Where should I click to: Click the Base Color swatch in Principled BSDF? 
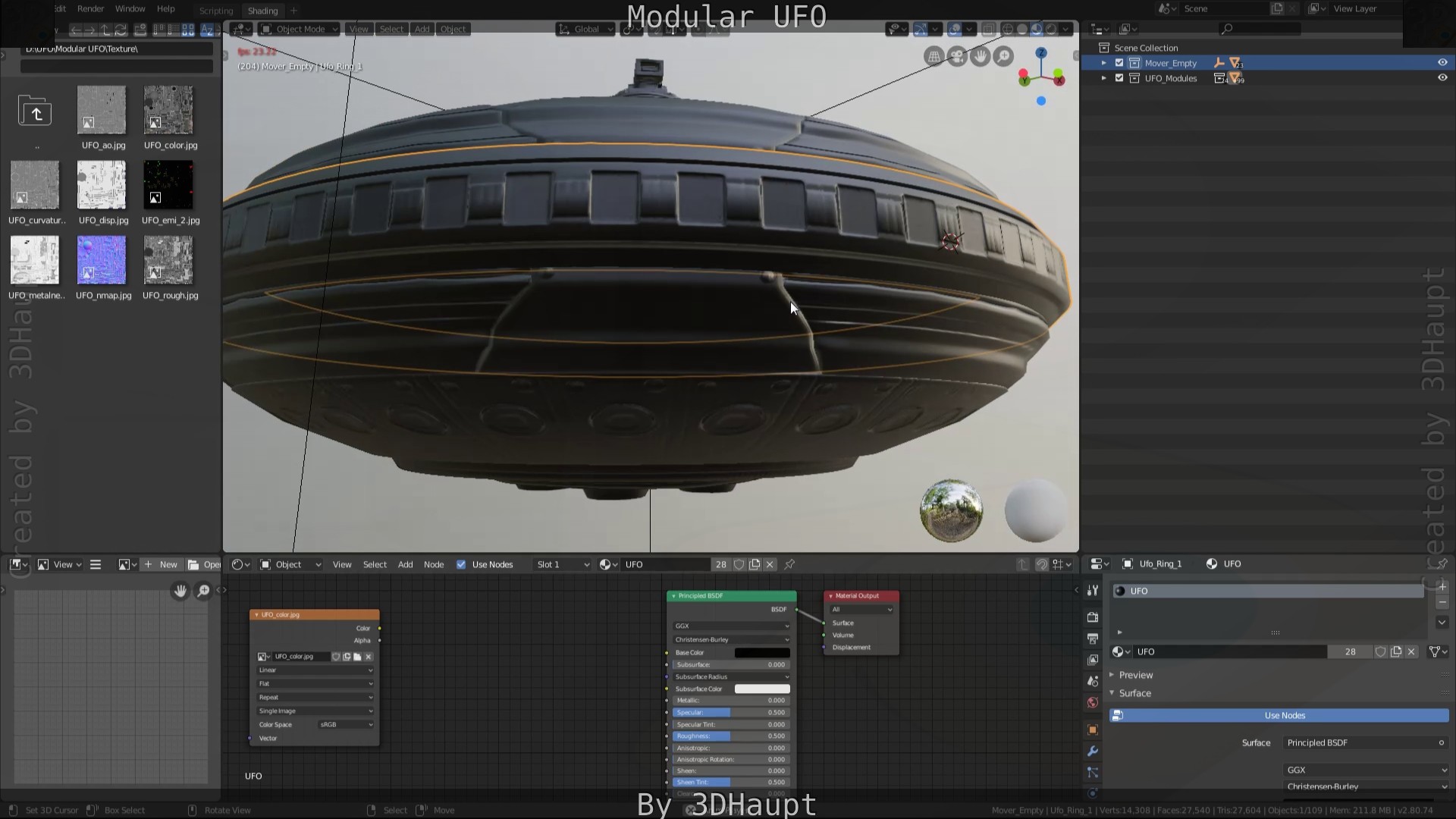pos(762,652)
